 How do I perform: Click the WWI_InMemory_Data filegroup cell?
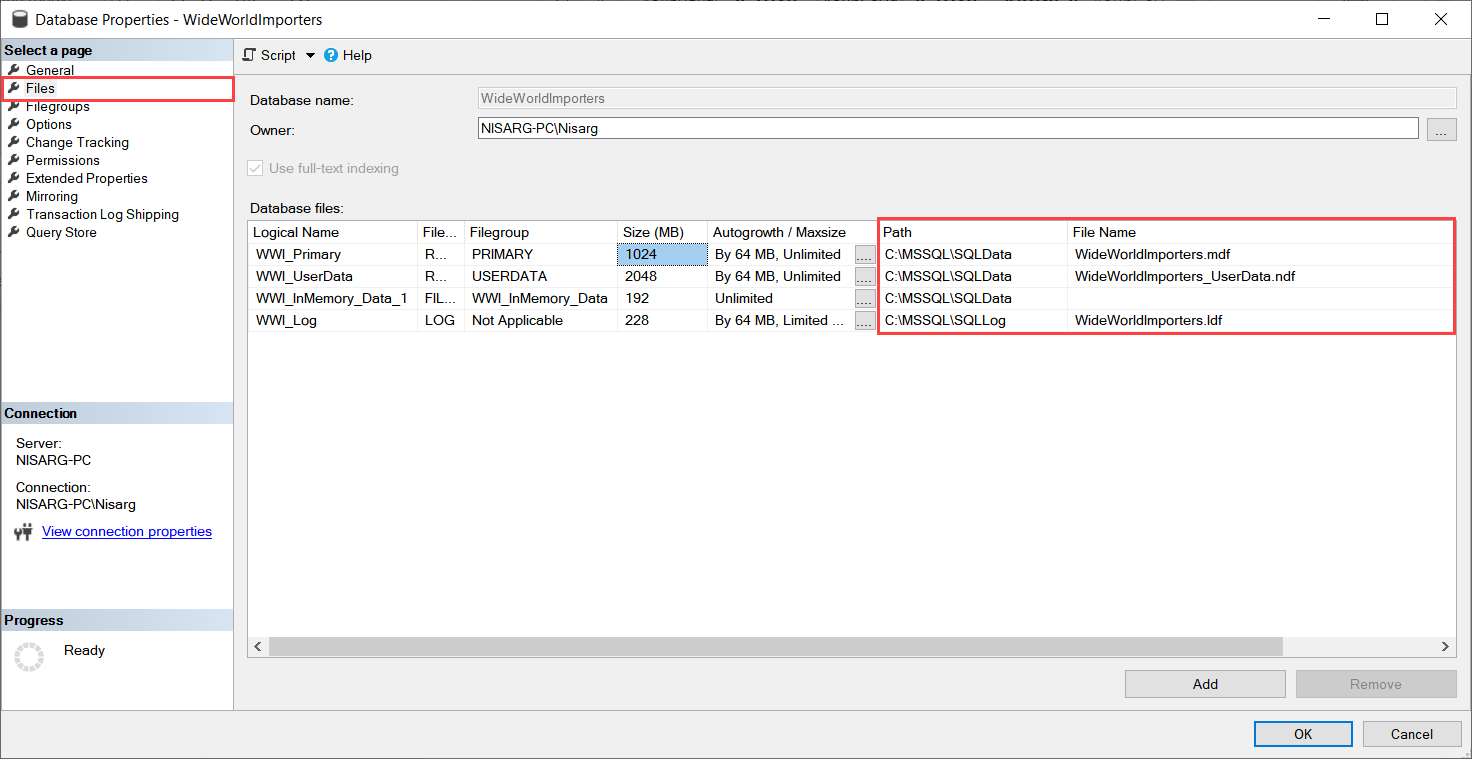point(541,298)
